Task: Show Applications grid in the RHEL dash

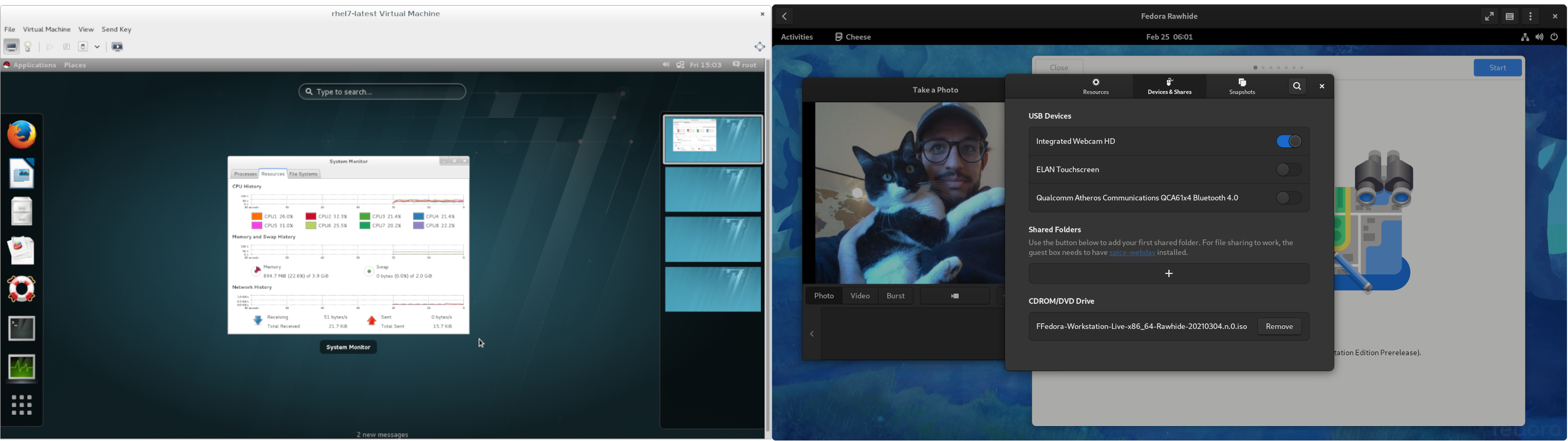Action: pos(22,405)
